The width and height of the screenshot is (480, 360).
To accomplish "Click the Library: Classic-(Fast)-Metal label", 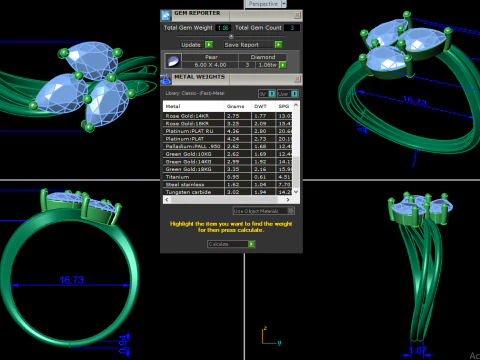I will [x=195, y=93].
